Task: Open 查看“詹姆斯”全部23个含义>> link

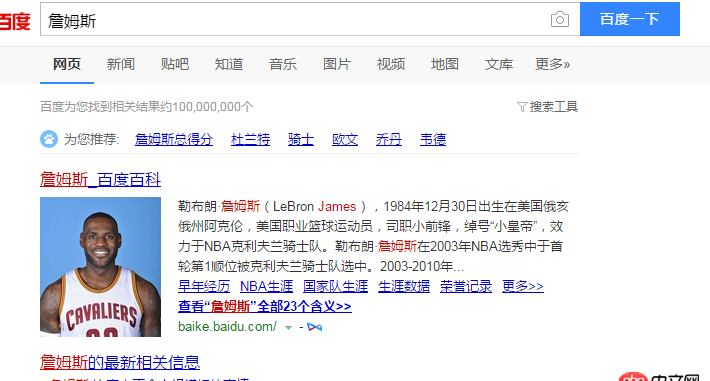Action: (x=265, y=307)
